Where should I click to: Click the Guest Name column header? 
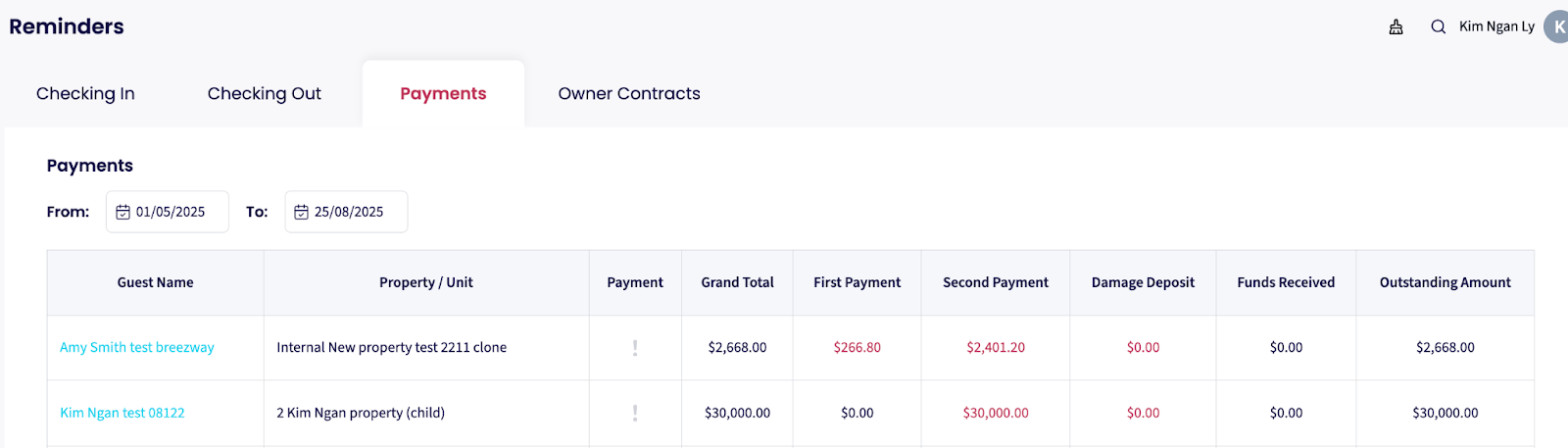[155, 283]
